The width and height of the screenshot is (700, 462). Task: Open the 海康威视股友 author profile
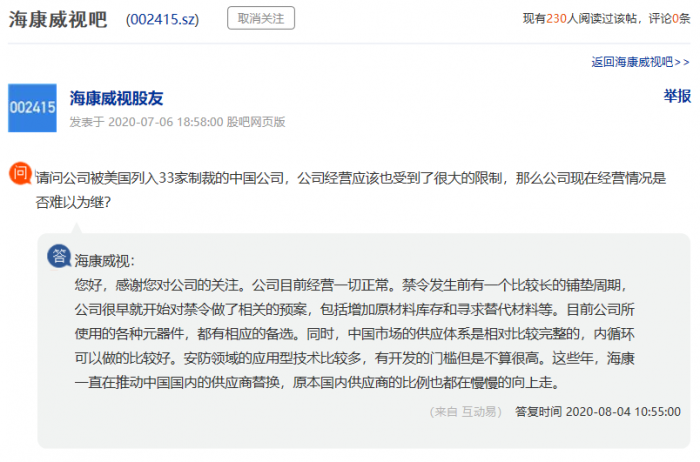click(116, 98)
